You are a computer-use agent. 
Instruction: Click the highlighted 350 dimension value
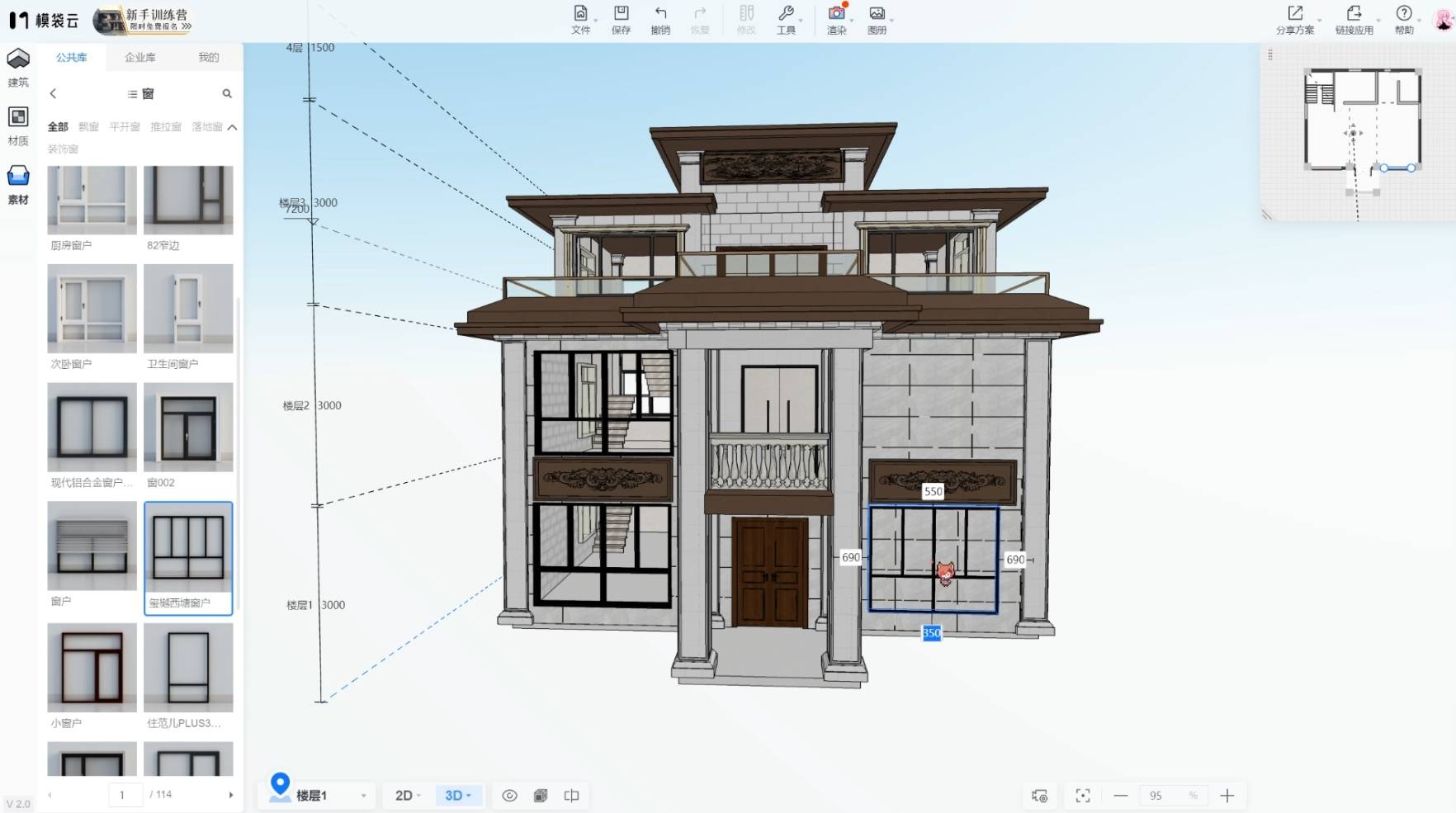[931, 633]
